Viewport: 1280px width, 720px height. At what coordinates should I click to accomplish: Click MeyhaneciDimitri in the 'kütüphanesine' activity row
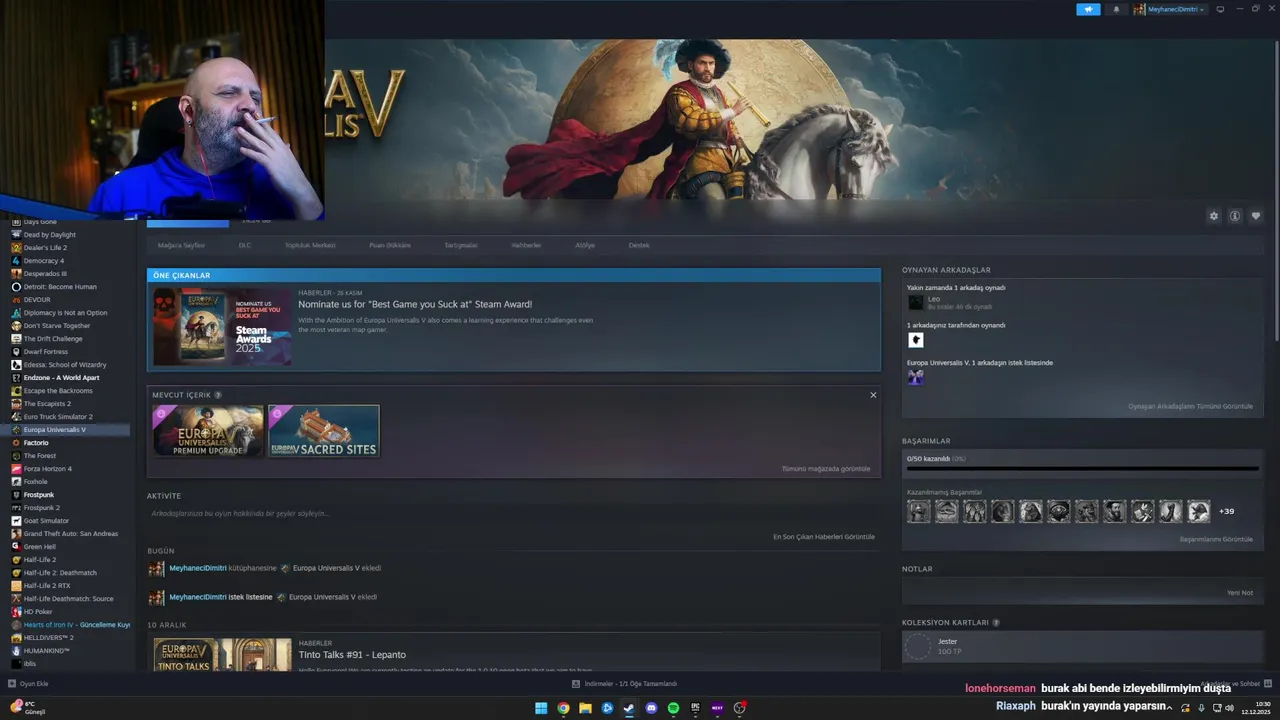click(x=198, y=568)
